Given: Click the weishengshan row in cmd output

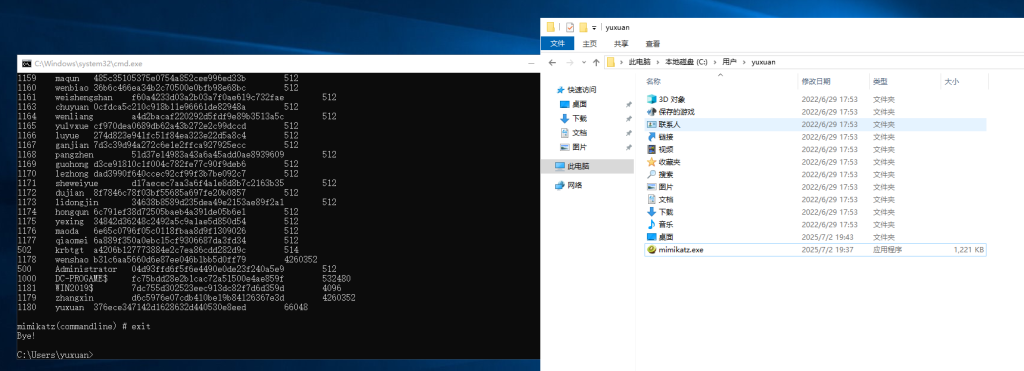Looking at the screenshot, I should (x=176, y=97).
